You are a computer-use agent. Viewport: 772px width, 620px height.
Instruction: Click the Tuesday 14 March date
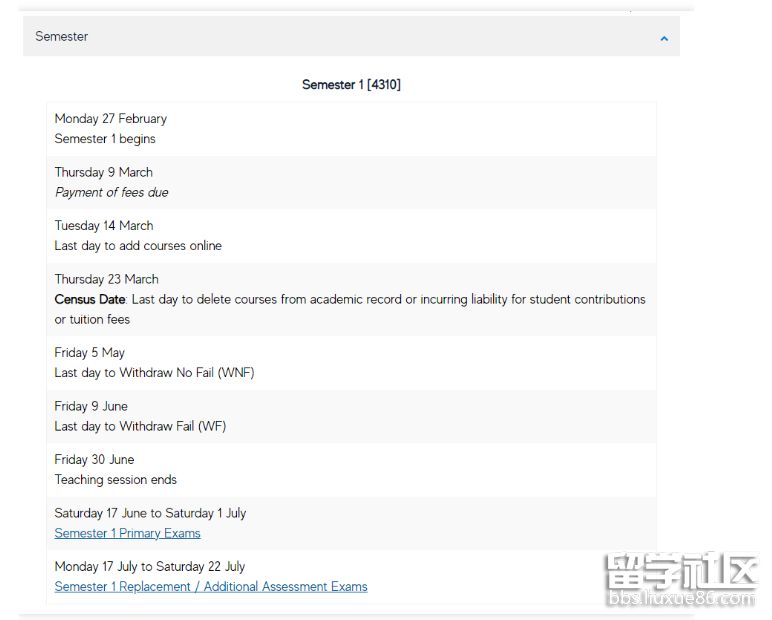point(104,225)
